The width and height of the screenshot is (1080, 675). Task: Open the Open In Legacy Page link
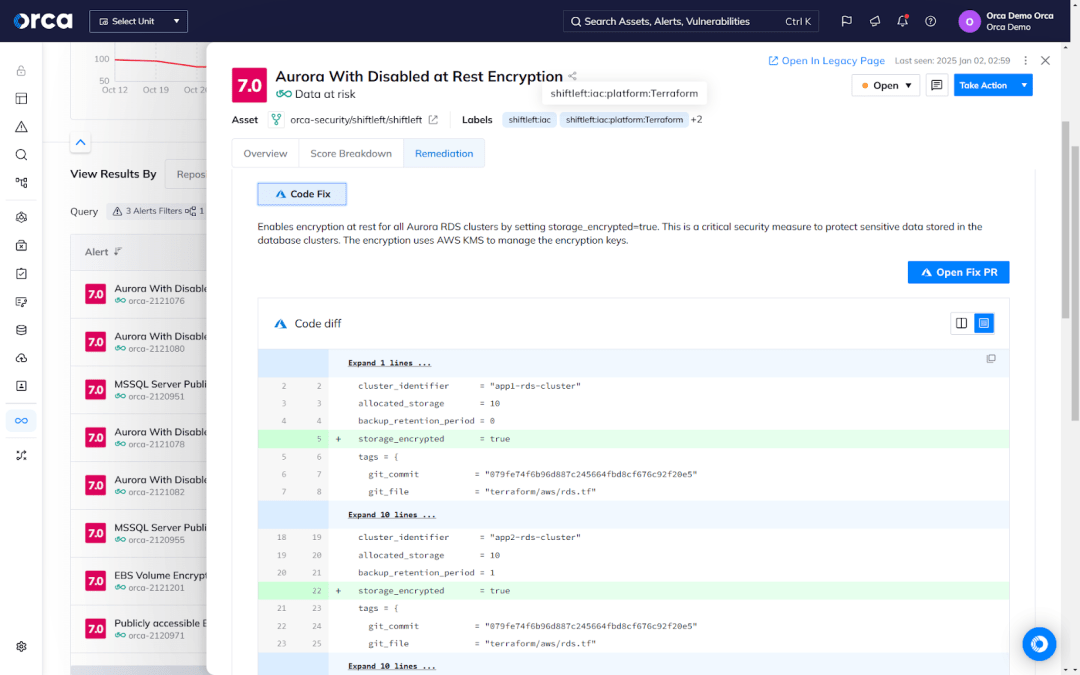click(827, 61)
